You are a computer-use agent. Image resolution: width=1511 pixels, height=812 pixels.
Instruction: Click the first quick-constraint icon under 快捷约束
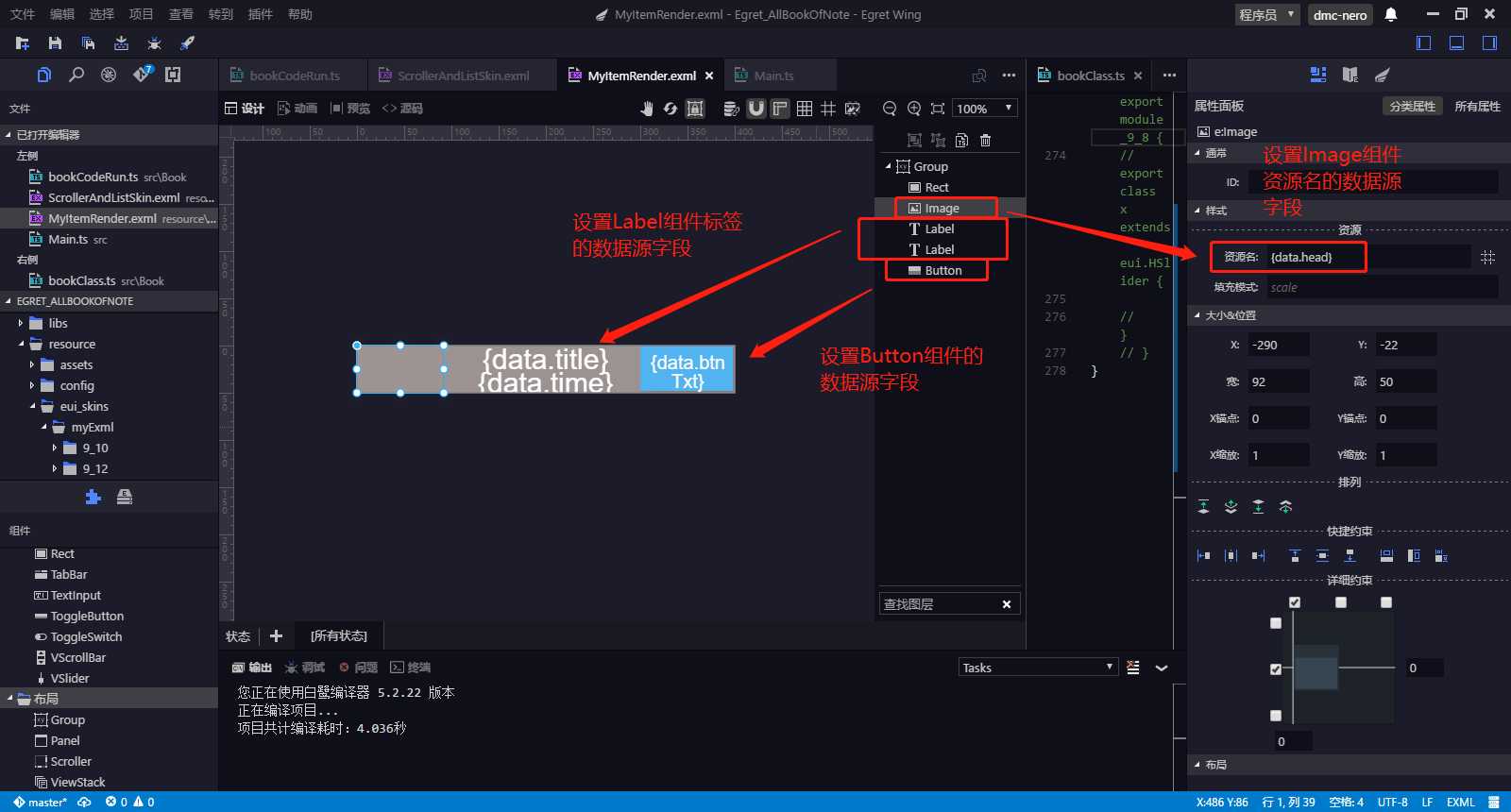click(x=1203, y=556)
